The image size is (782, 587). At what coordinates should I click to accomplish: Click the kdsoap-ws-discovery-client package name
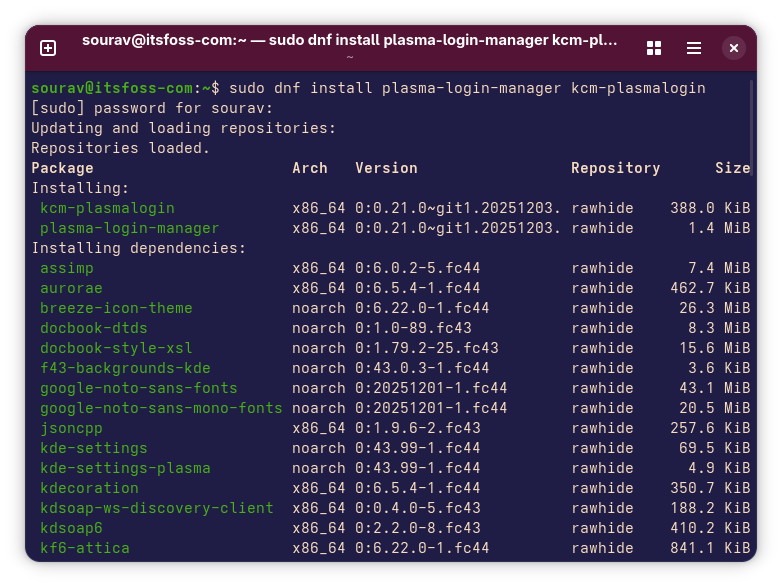[156, 508]
